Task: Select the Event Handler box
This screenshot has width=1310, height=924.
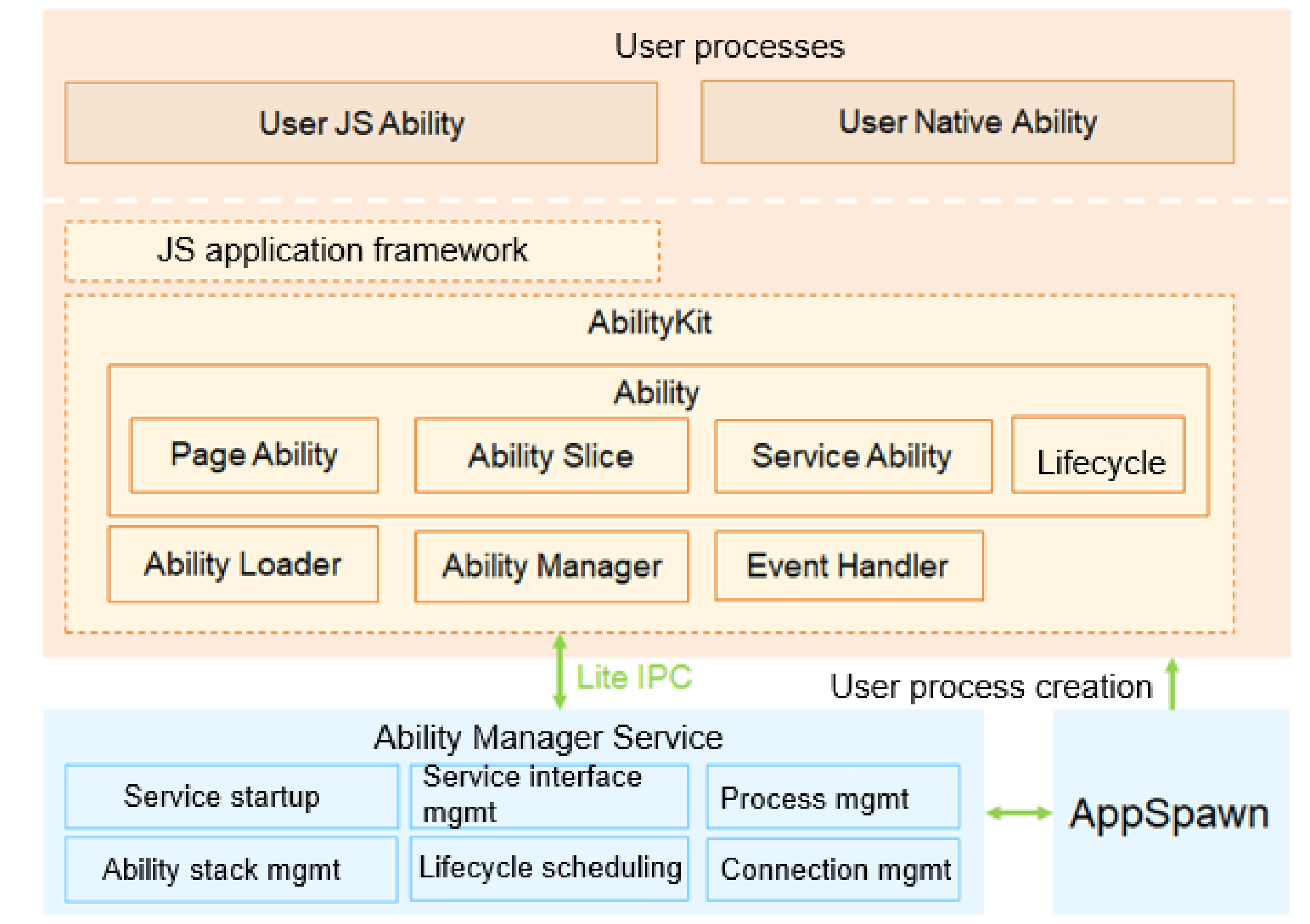Action: pyautogui.click(x=848, y=565)
